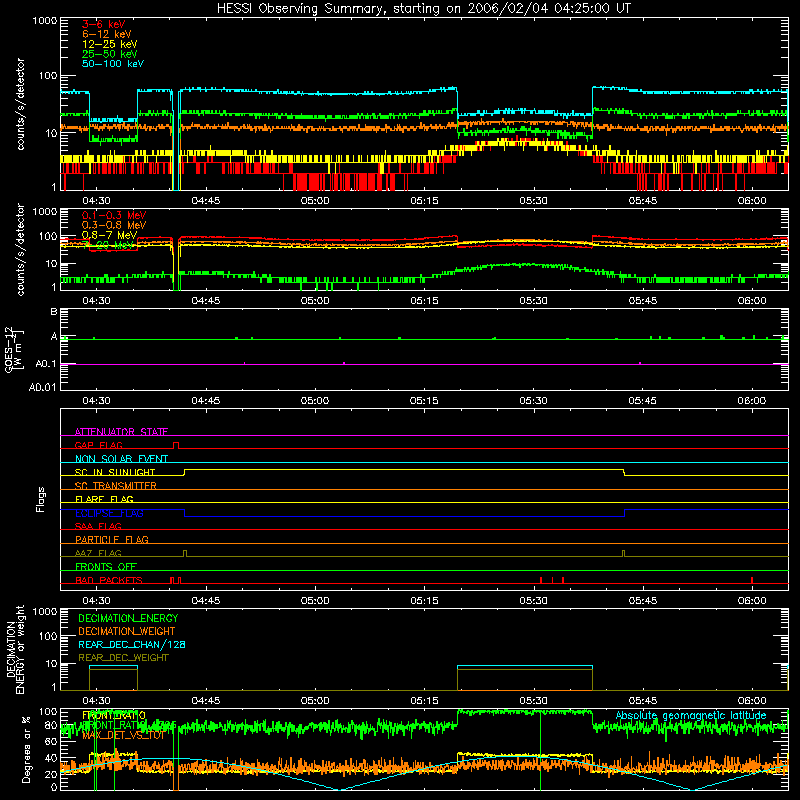Click the A0.01 tick label on GOES plot
The width and height of the screenshot is (800, 800).
click(x=43, y=387)
